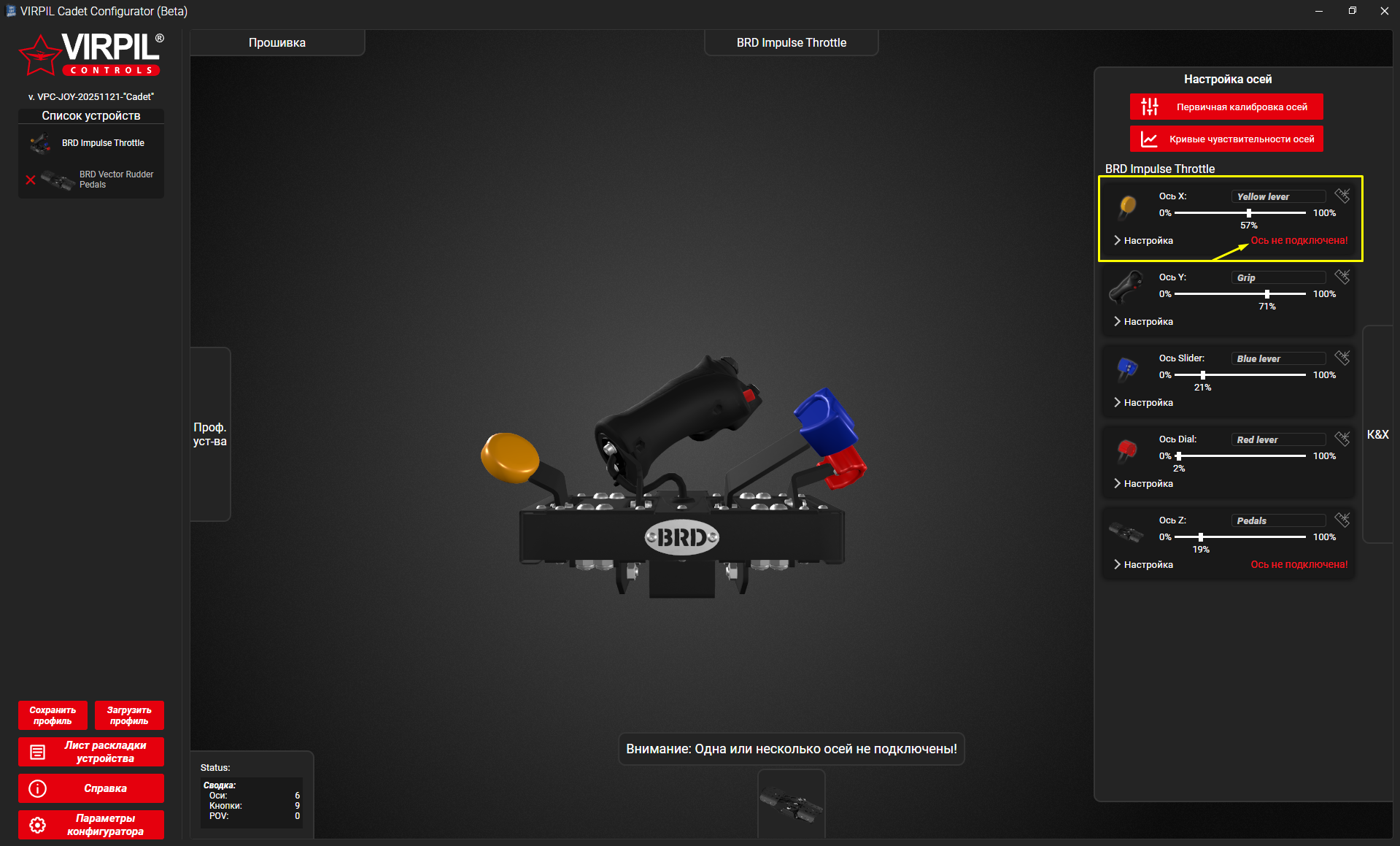
Task: Click Сохранить профиль button
Action: tap(53, 715)
